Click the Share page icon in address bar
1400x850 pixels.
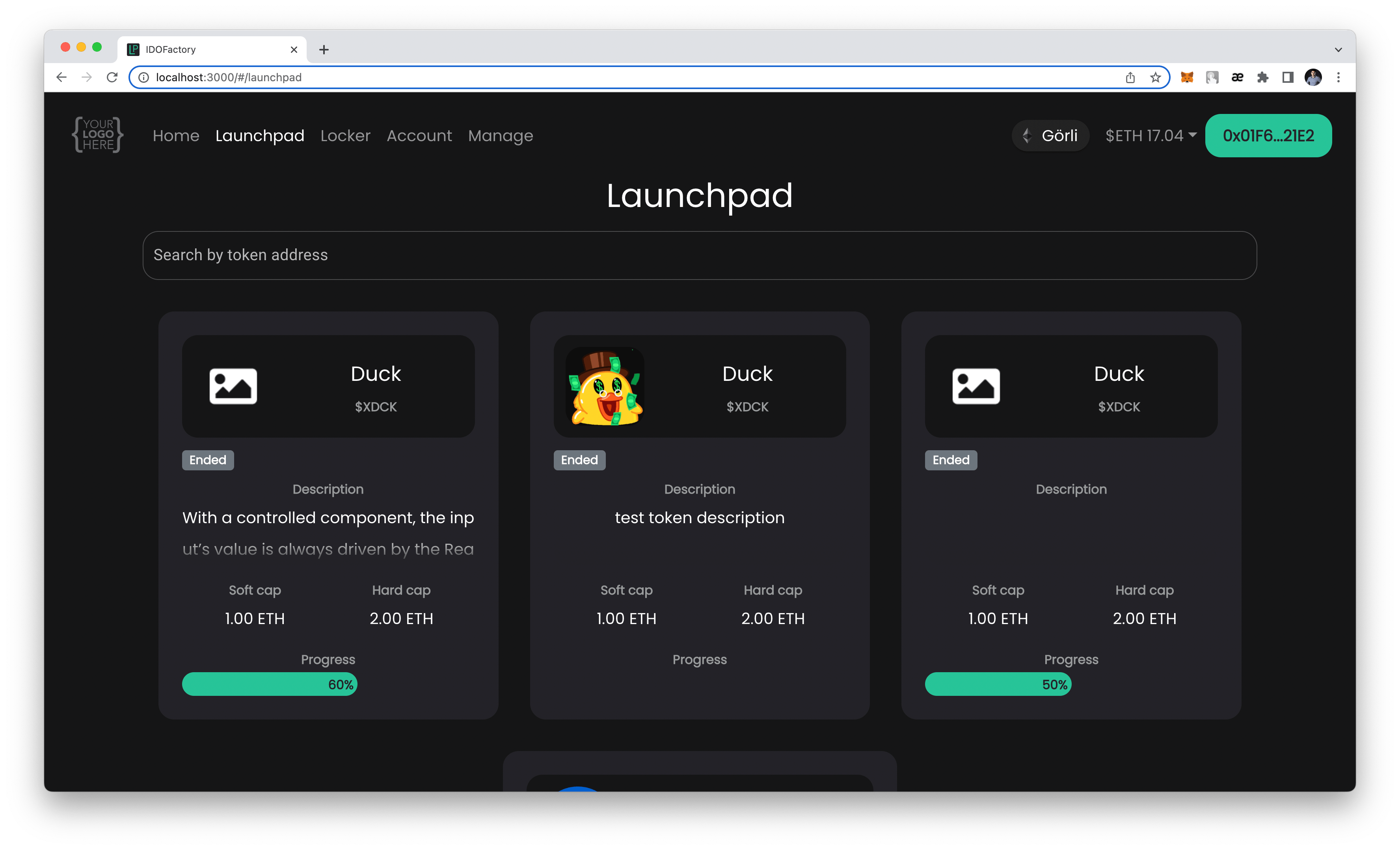tap(1130, 77)
